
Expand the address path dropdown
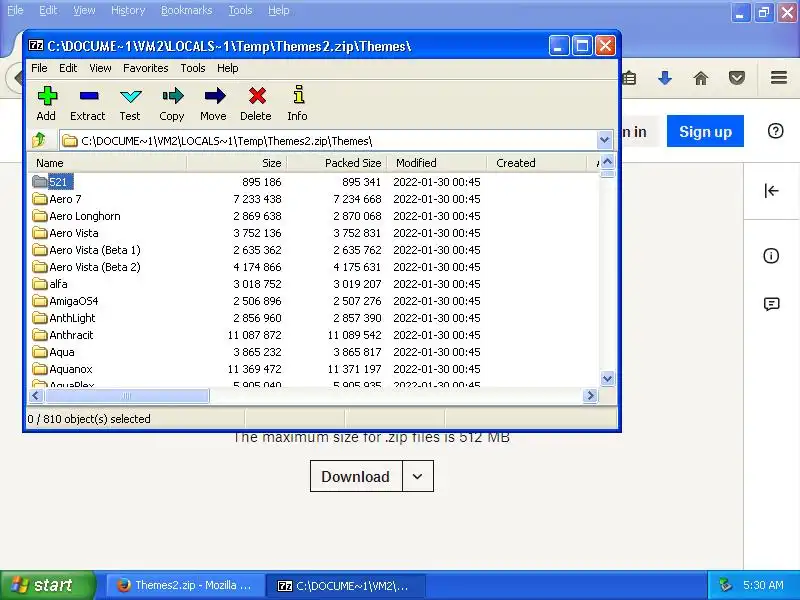tap(605, 140)
